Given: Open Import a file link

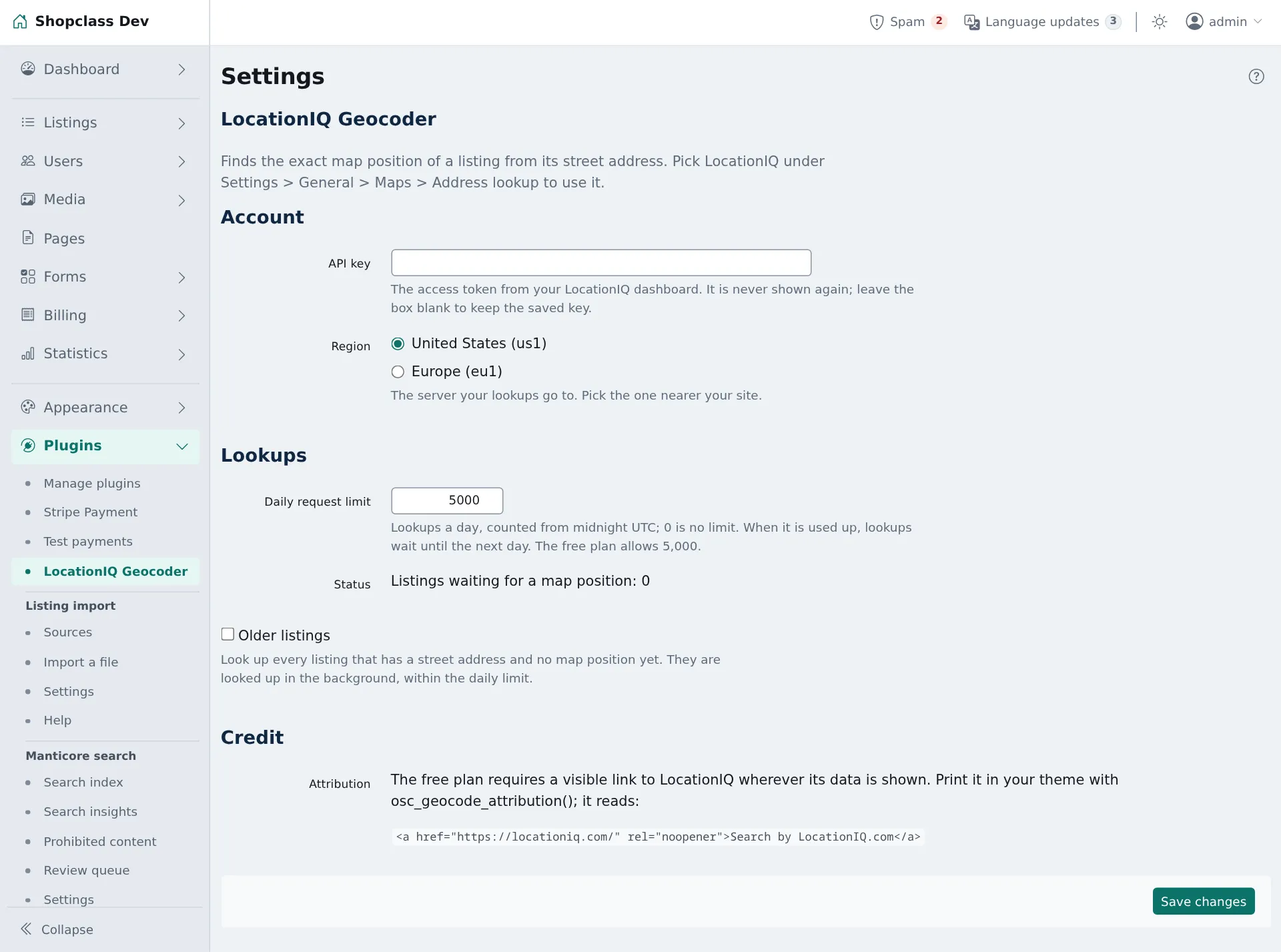Looking at the screenshot, I should pyautogui.click(x=81, y=662).
